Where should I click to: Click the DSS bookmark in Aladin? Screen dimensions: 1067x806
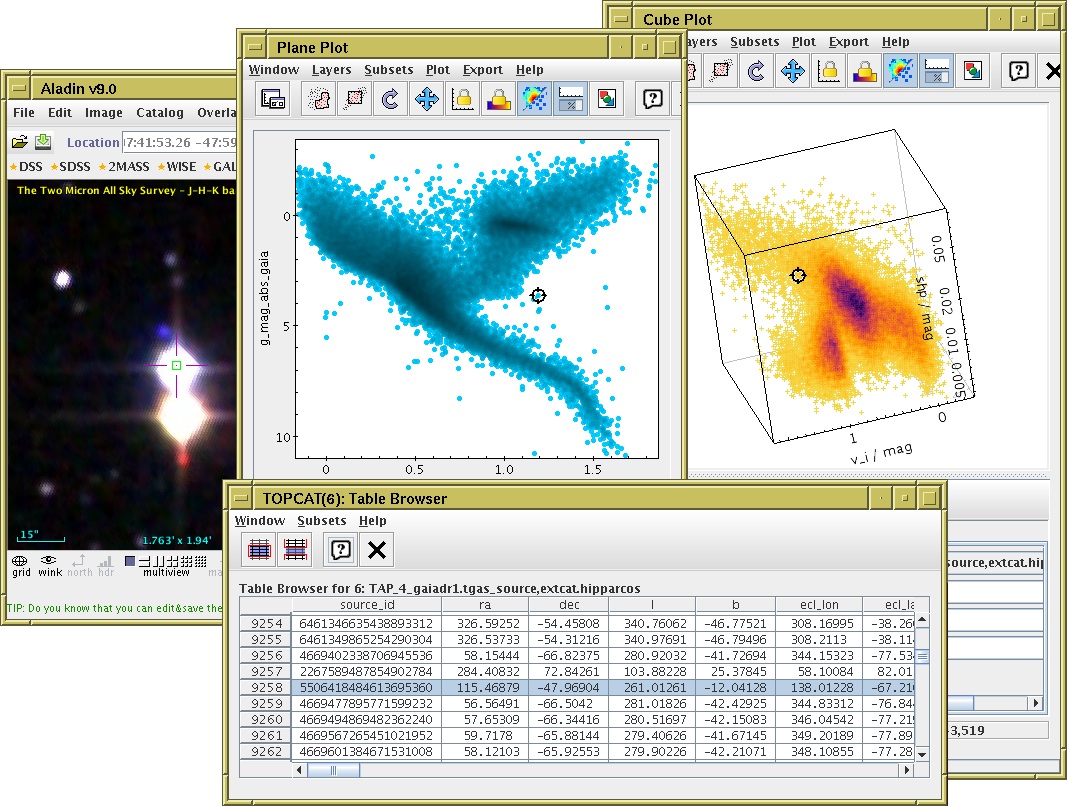coord(27,167)
